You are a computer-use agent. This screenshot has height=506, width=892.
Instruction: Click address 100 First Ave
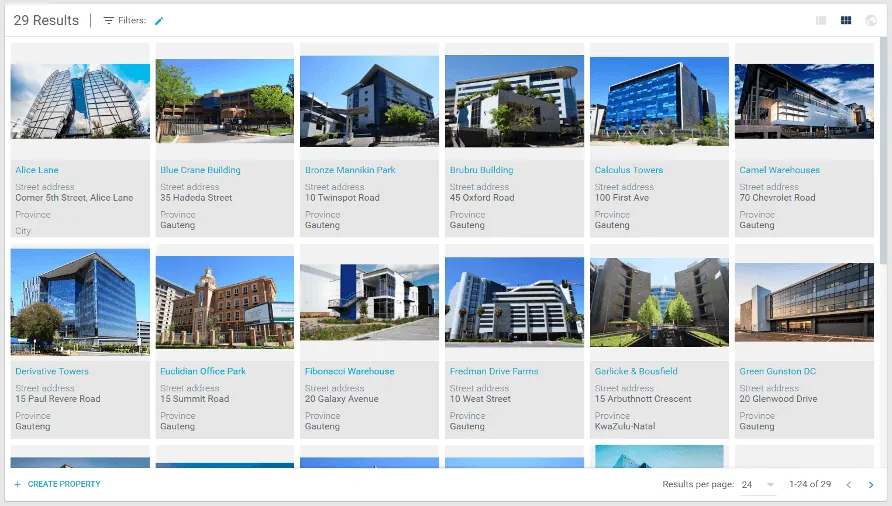(x=622, y=198)
